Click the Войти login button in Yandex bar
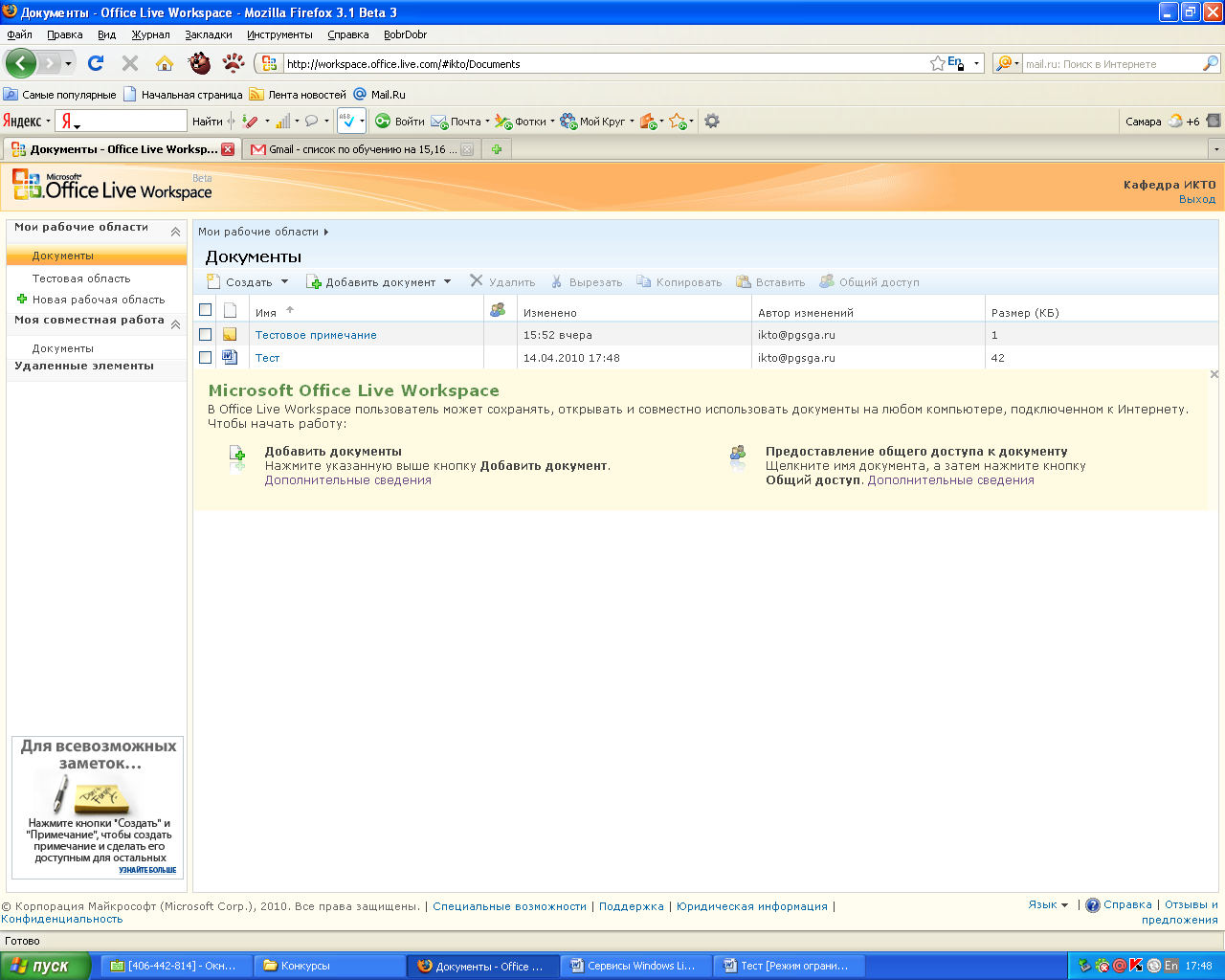This screenshot has width=1225, height=980. [400, 121]
